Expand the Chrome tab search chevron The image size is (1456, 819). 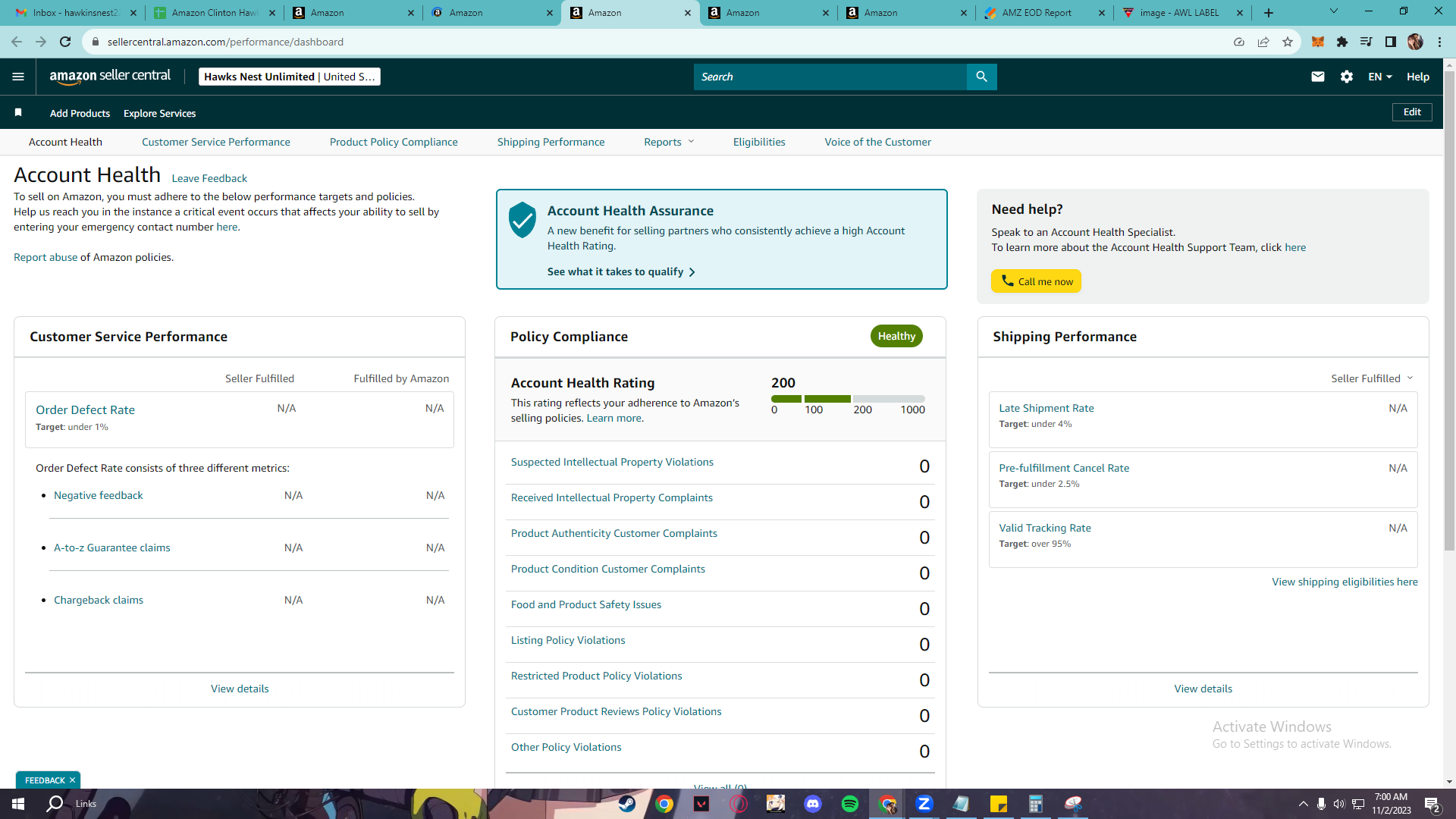pos(1333,11)
